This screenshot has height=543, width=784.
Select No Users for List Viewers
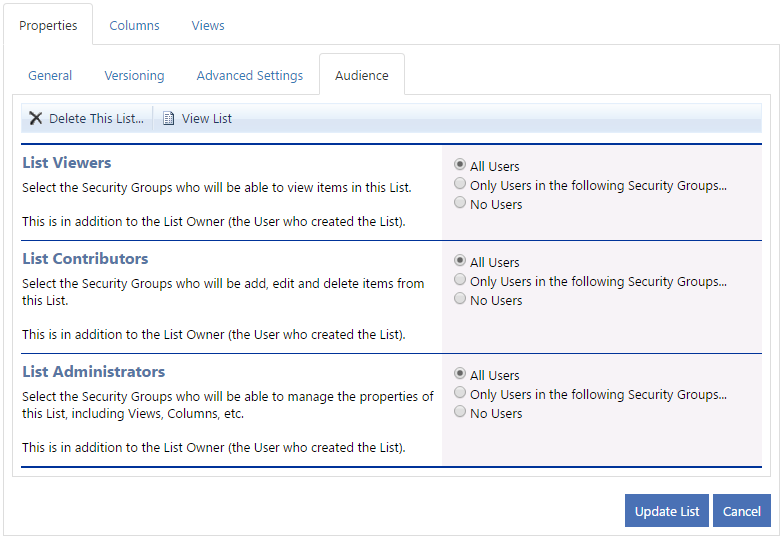point(460,203)
